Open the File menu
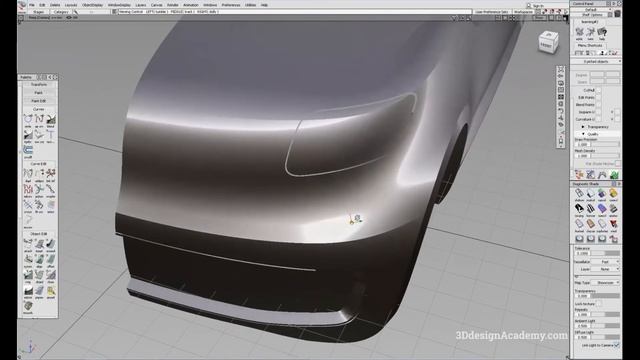The image size is (640, 360). (32, 5)
